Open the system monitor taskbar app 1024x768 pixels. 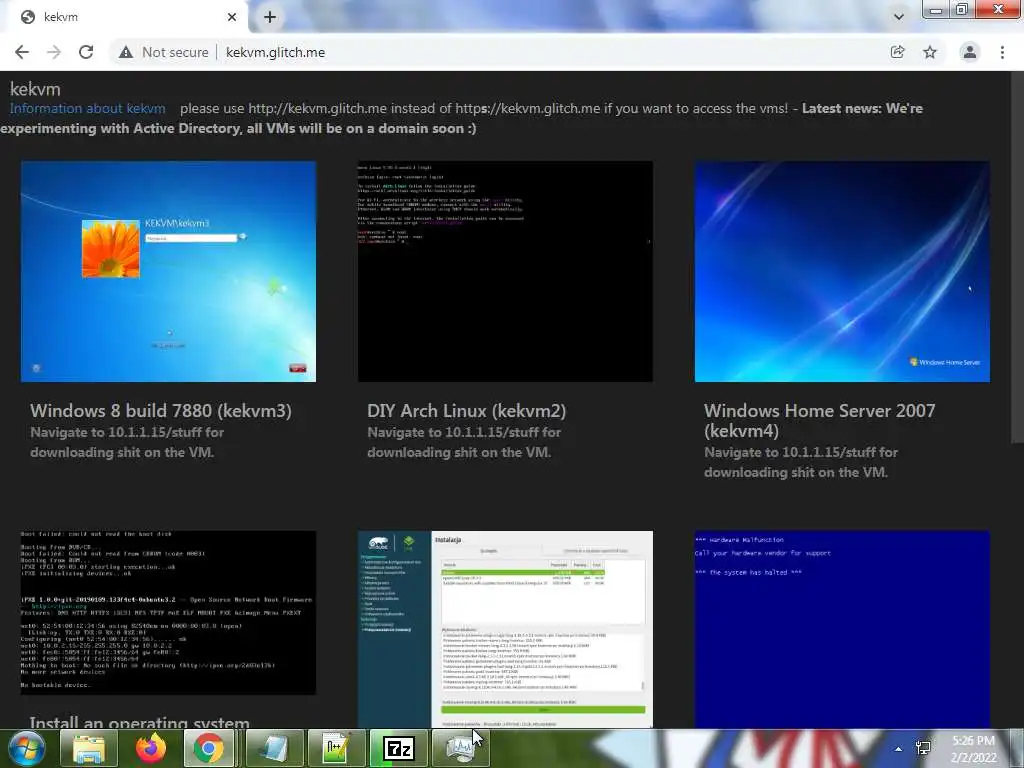point(460,748)
